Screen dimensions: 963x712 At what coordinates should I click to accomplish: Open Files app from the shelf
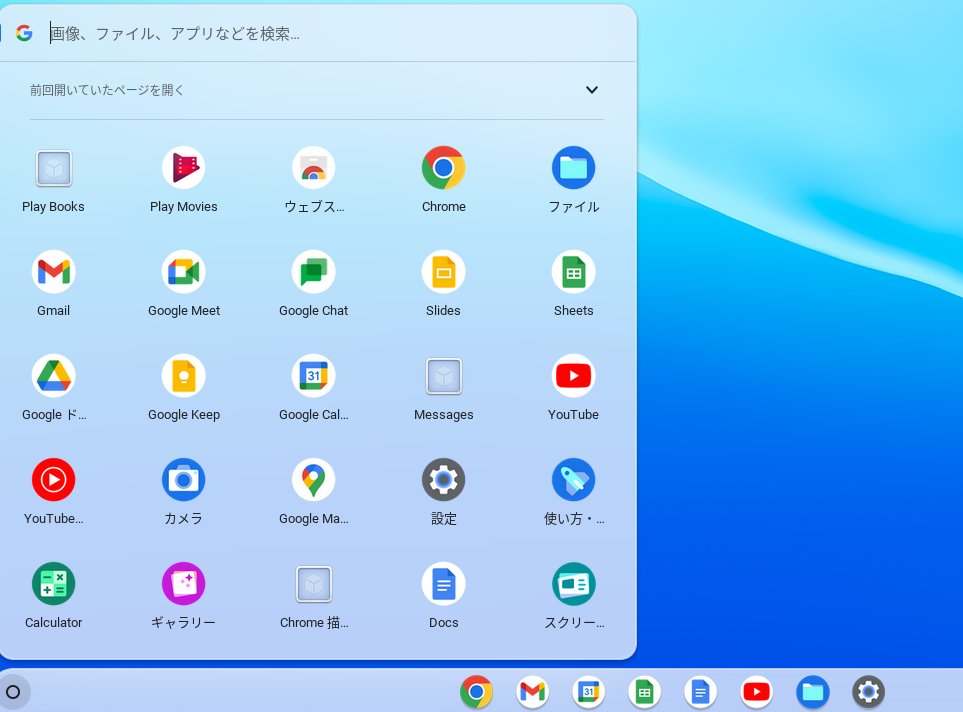(x=813, y=692)
